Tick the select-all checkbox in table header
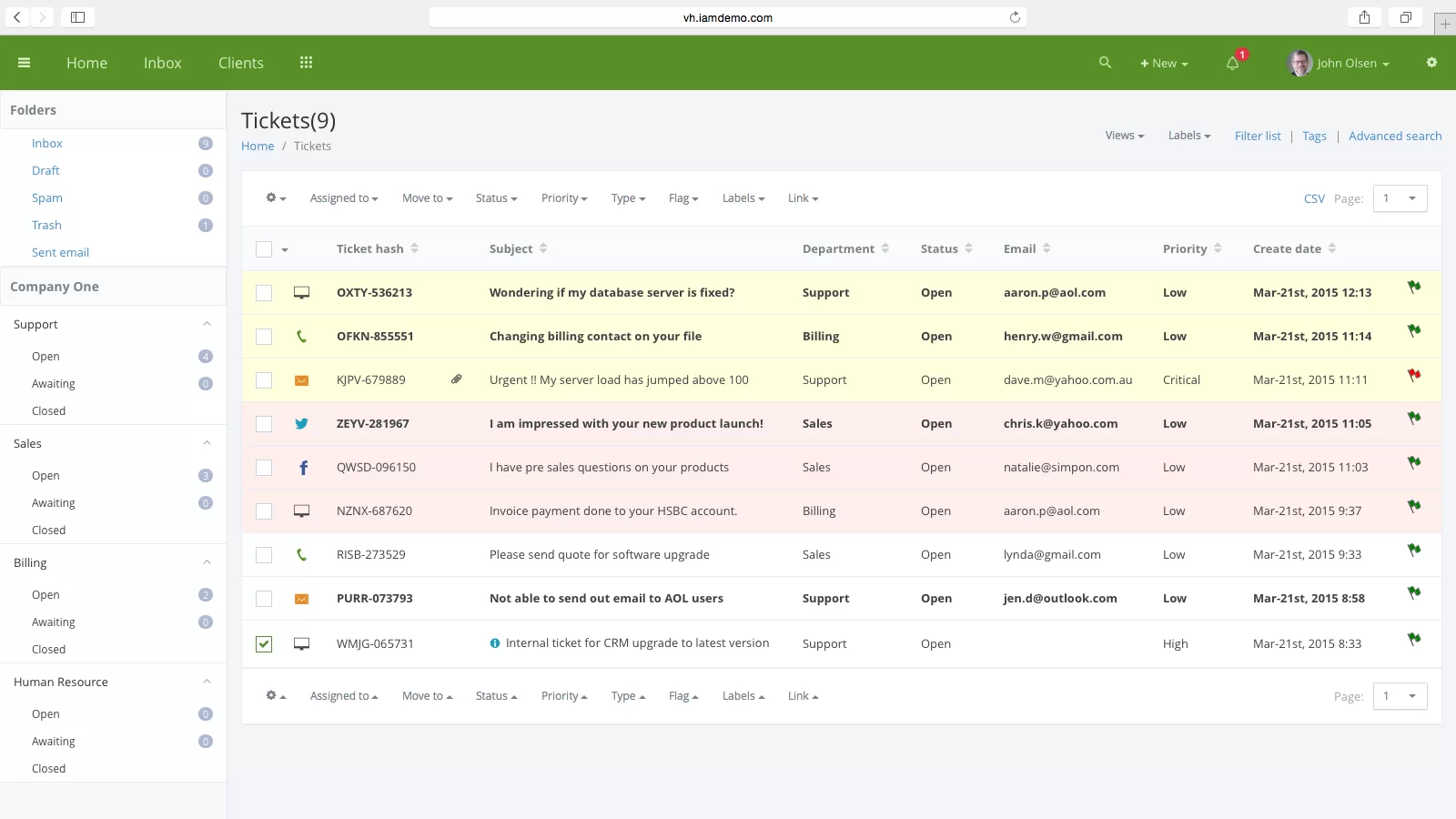This screenshot has width=1456, height=819. click(x=264, y=249)
